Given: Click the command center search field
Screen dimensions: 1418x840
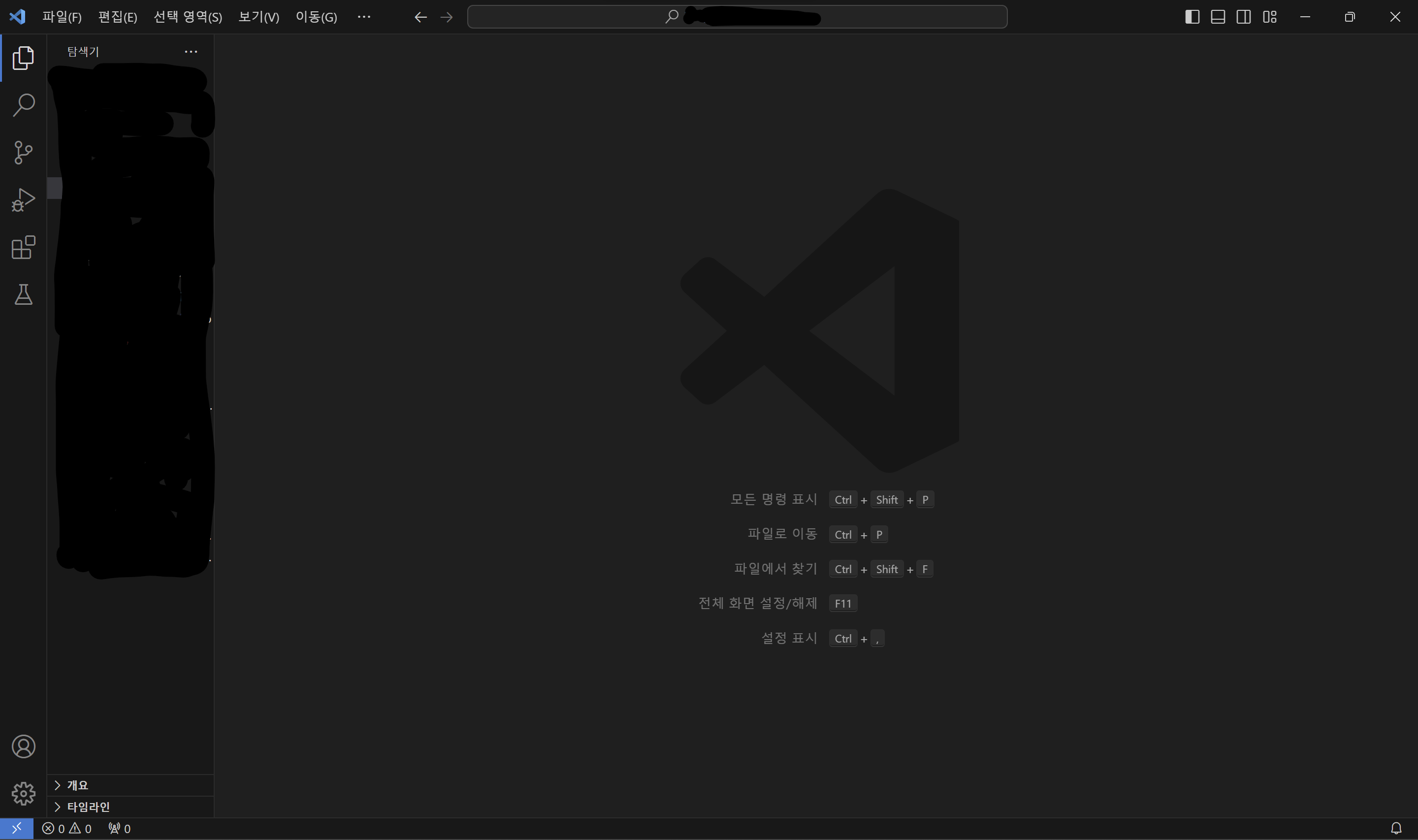Looking at the screenshot, I should pos(737,17).
